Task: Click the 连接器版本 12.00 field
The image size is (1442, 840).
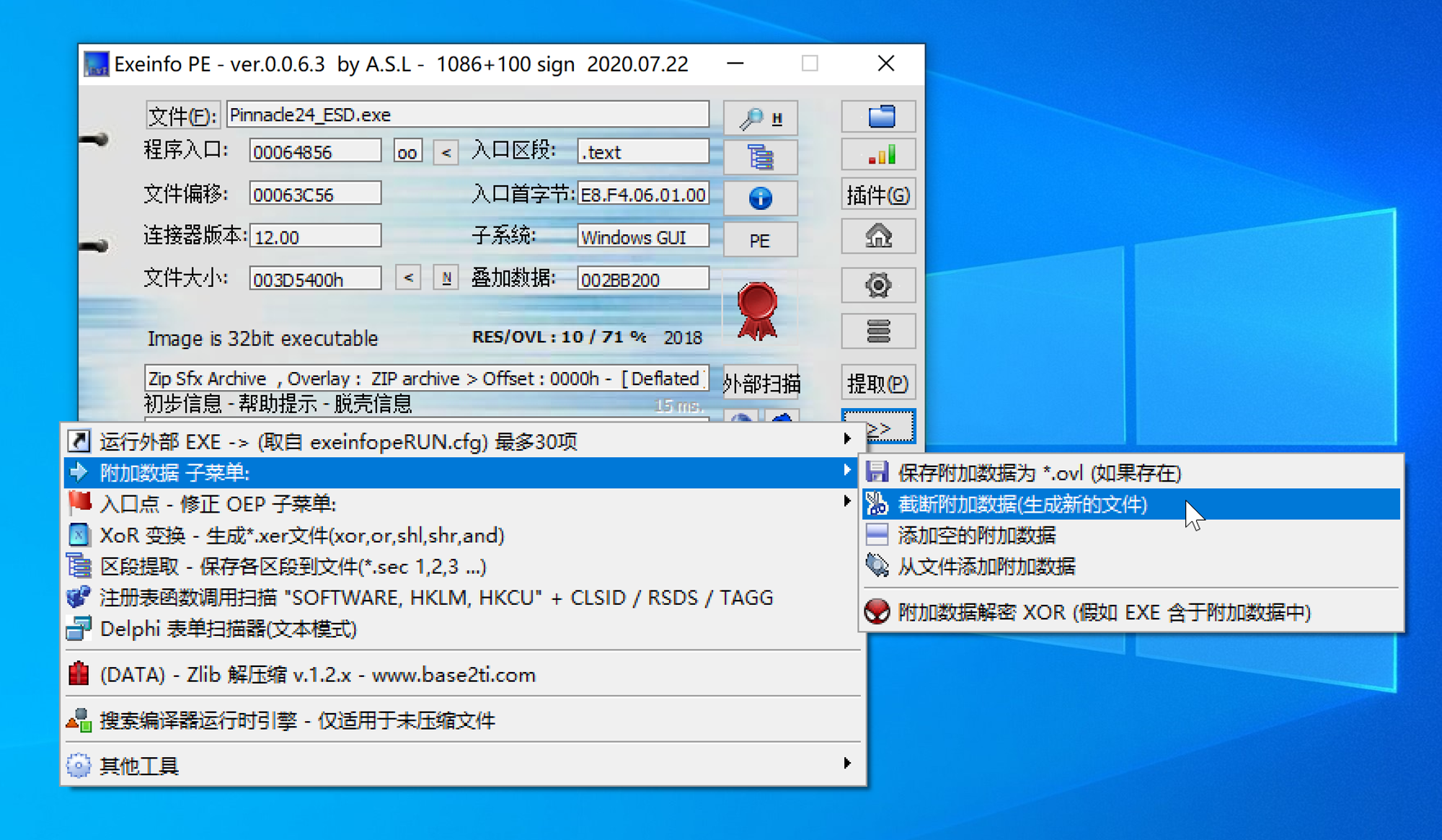Action: 314,236
